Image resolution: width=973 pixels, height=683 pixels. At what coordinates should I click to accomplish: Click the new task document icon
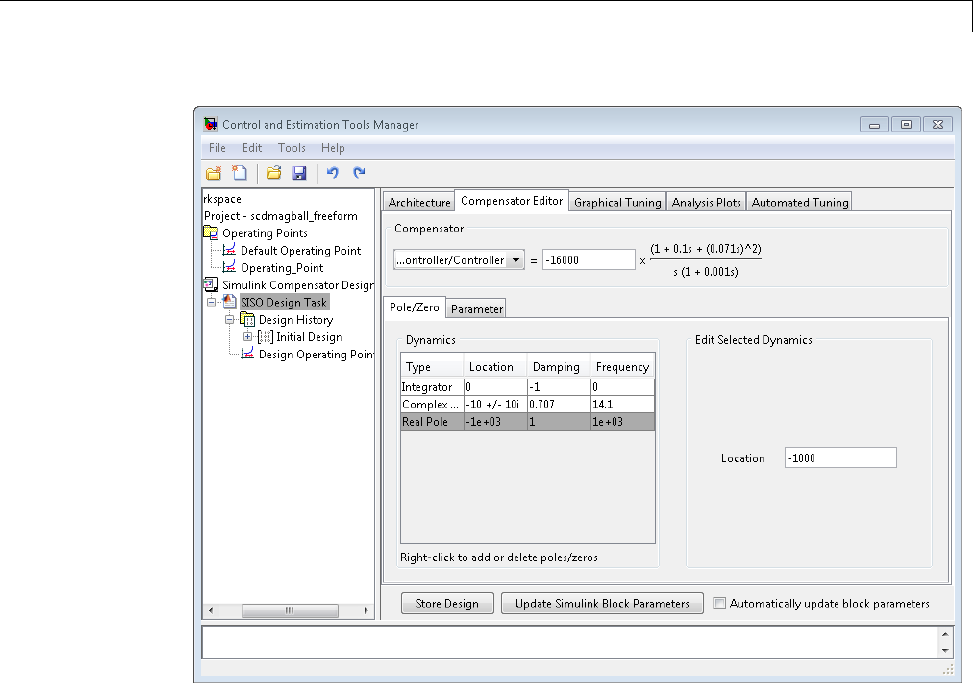coord(240,173)
